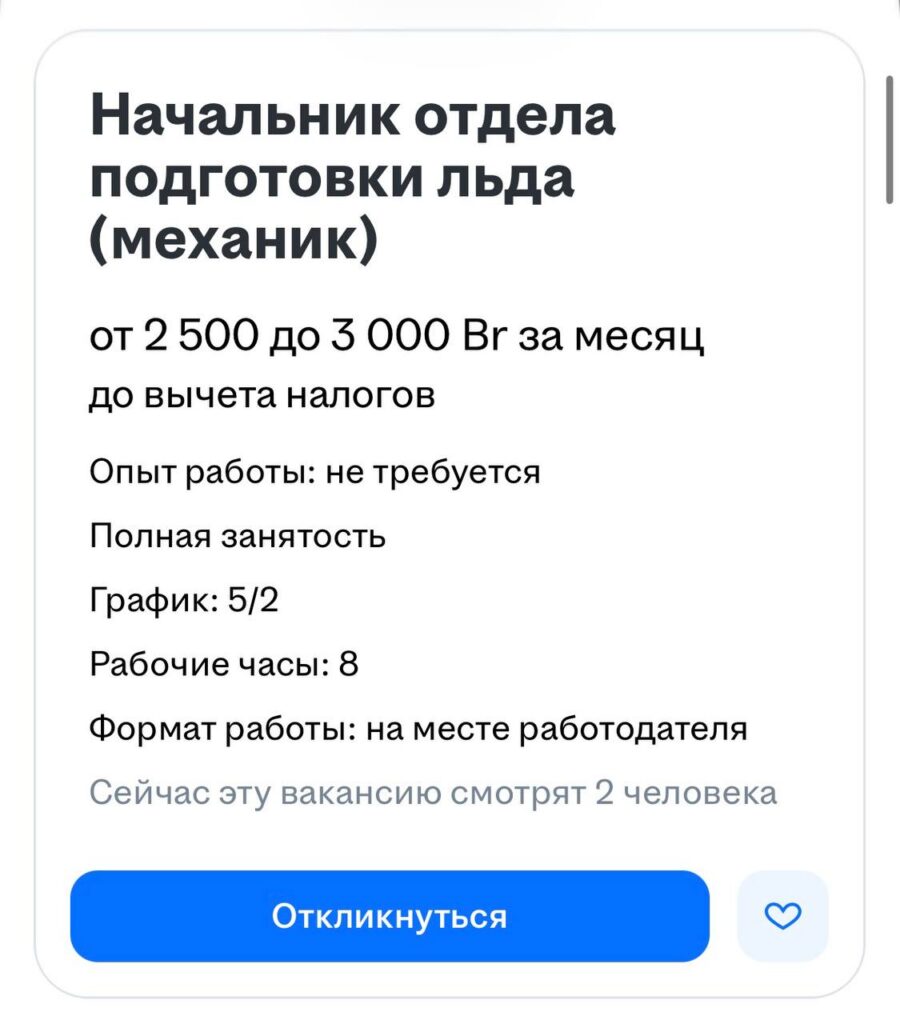
Task: Click the 'на месте работодателя' value
Action: (557, 729)
